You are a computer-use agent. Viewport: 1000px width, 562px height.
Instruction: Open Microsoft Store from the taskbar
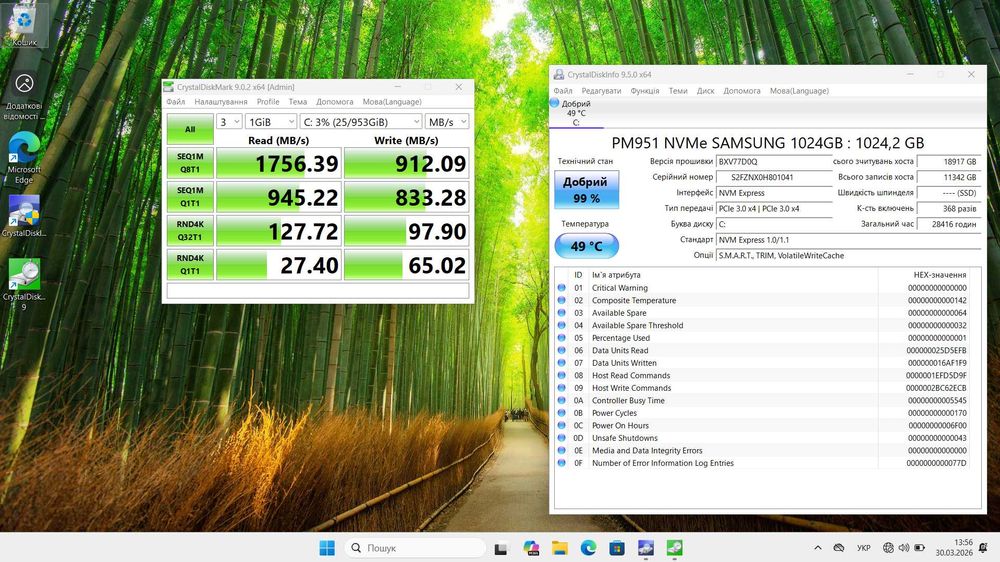point(617,548)
